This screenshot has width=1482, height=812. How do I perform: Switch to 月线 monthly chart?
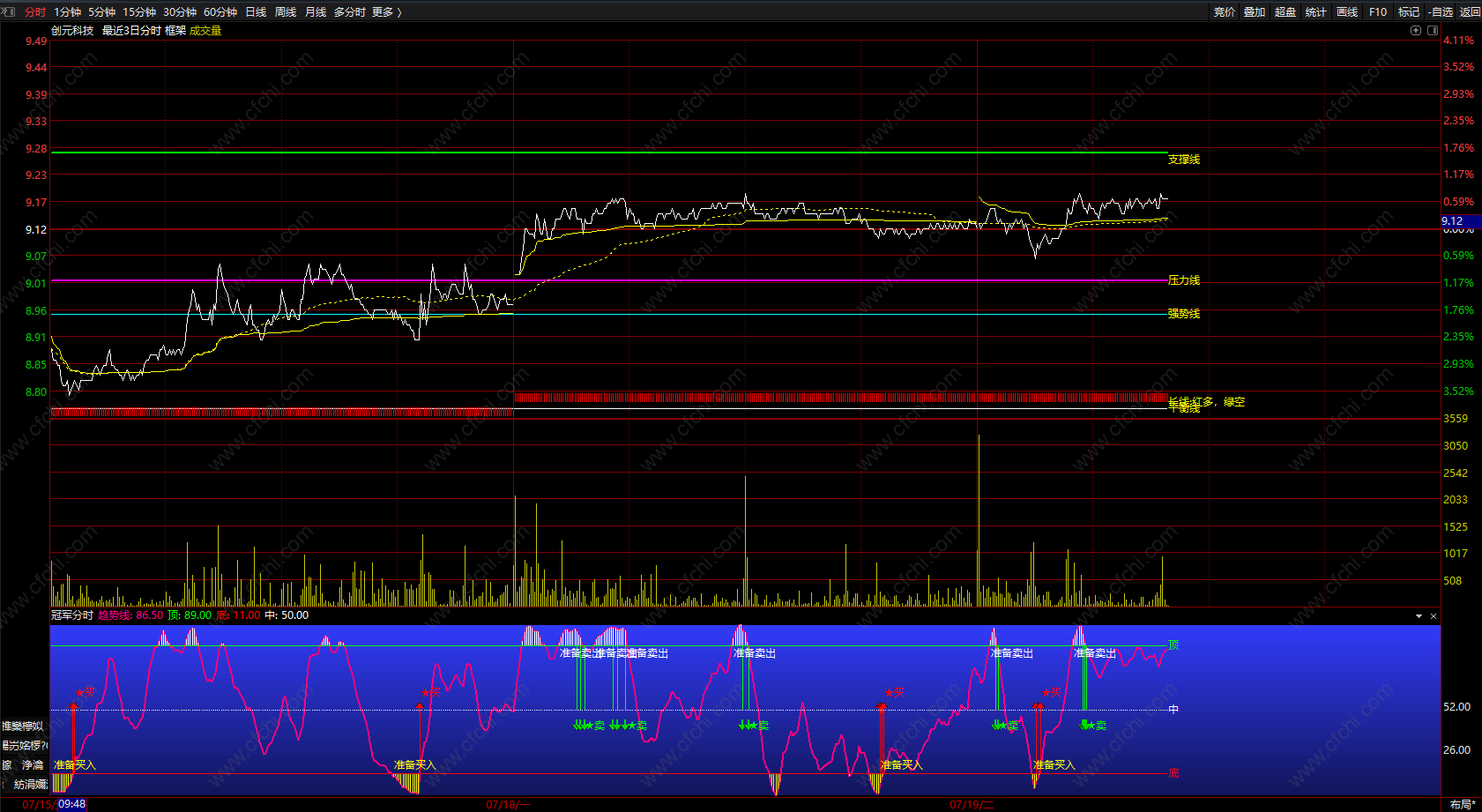316,12
